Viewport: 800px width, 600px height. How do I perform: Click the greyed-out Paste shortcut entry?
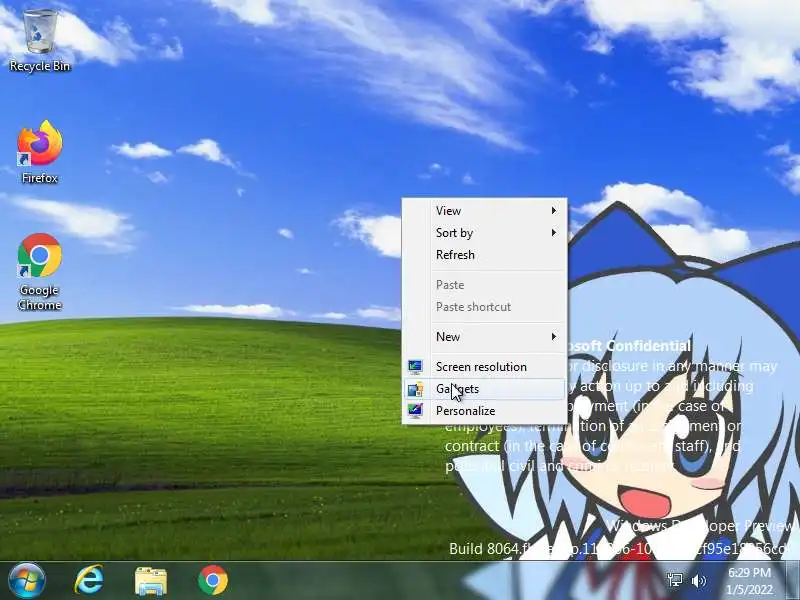pyautogui.click(x=484, y=307)
